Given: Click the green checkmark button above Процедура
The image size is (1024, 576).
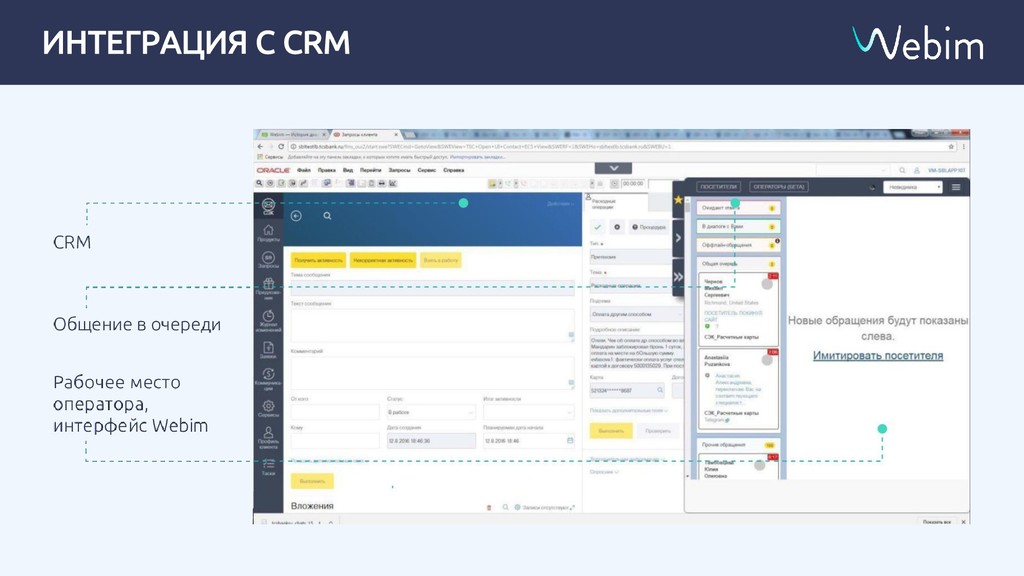Looking at the screenshot, I should pyautogui.click(x=598, y=227).
